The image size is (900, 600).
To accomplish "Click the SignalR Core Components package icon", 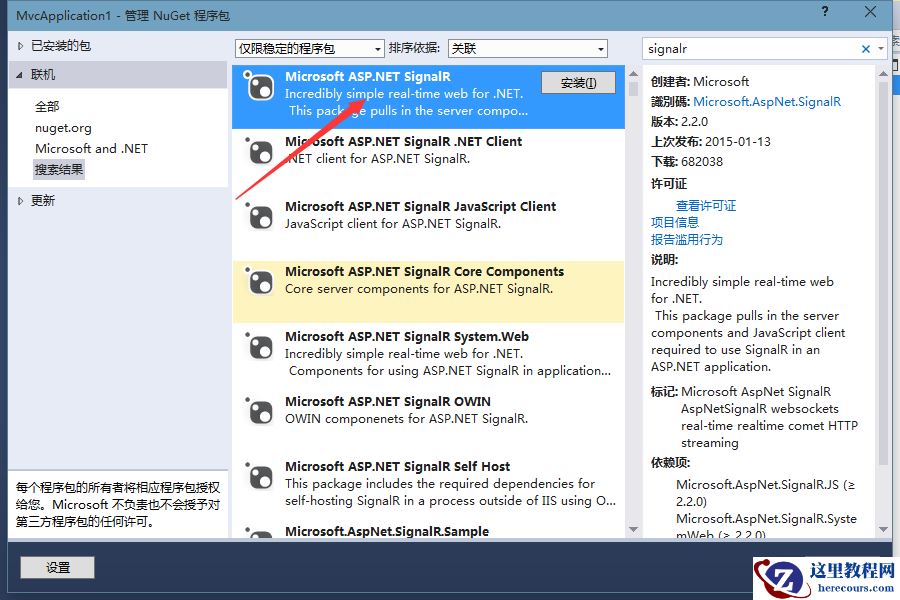I will pyautogui.click(x=259, y=283).
